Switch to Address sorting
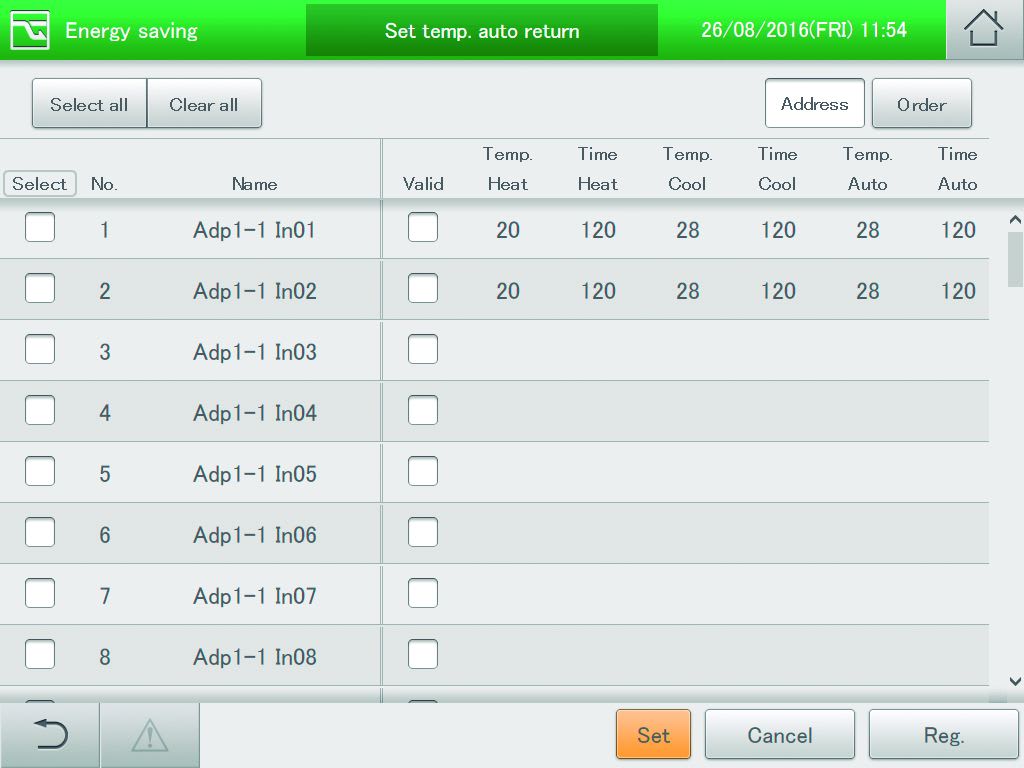Image resolution: width=1024 pixels, height=768 pixels. [814, 104]
